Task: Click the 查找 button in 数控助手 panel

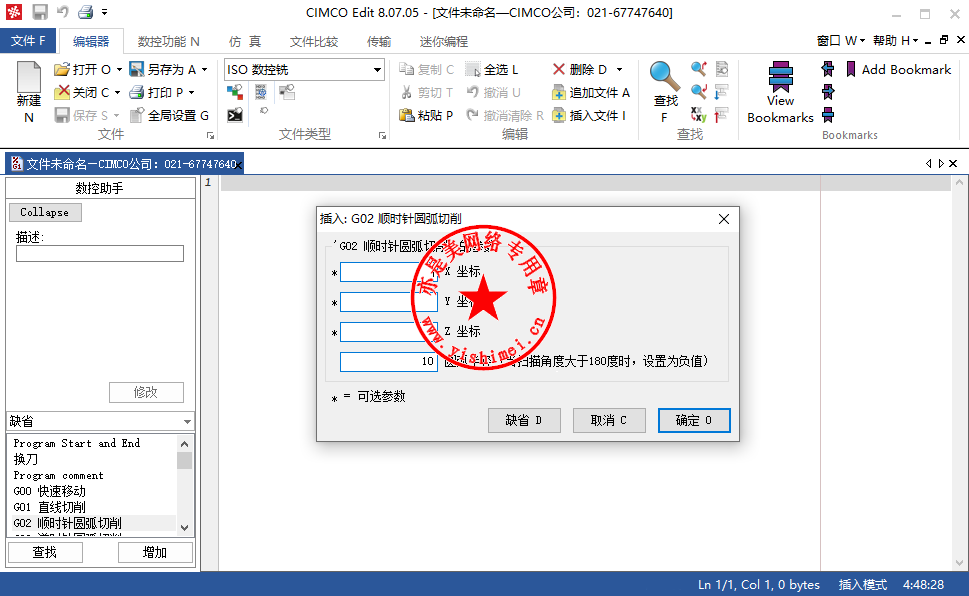Action: pyautogui.click(x=45, y=552)
